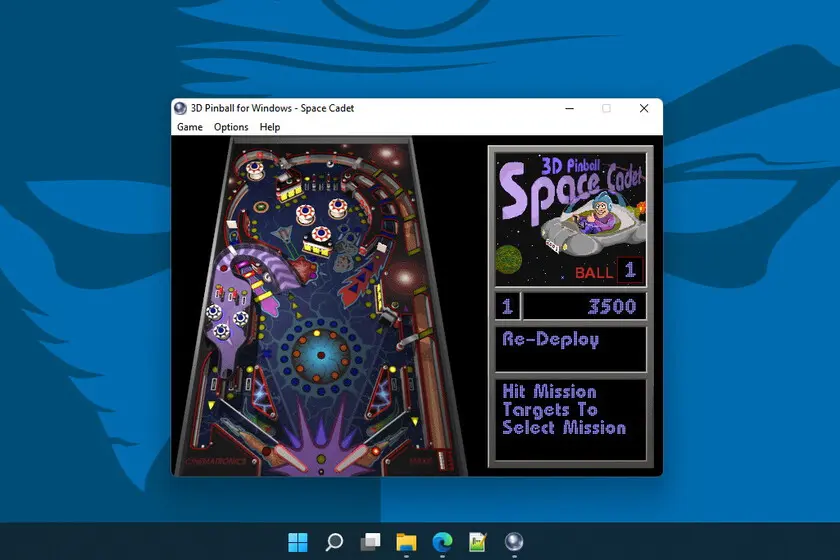Open the notepad app taskbar icon

(478, 542)
